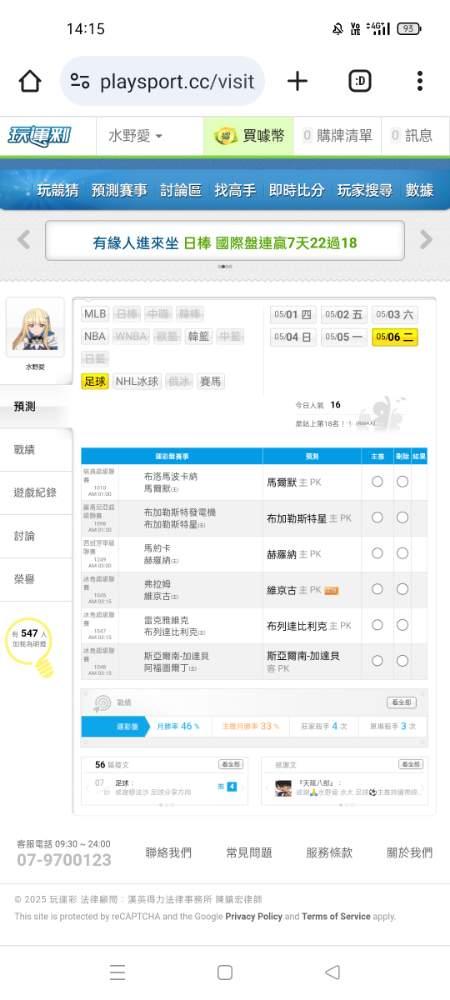Screen dimensions: 450x1000
Task: Show the next banner with right arrow
Action: coord(426,240)
